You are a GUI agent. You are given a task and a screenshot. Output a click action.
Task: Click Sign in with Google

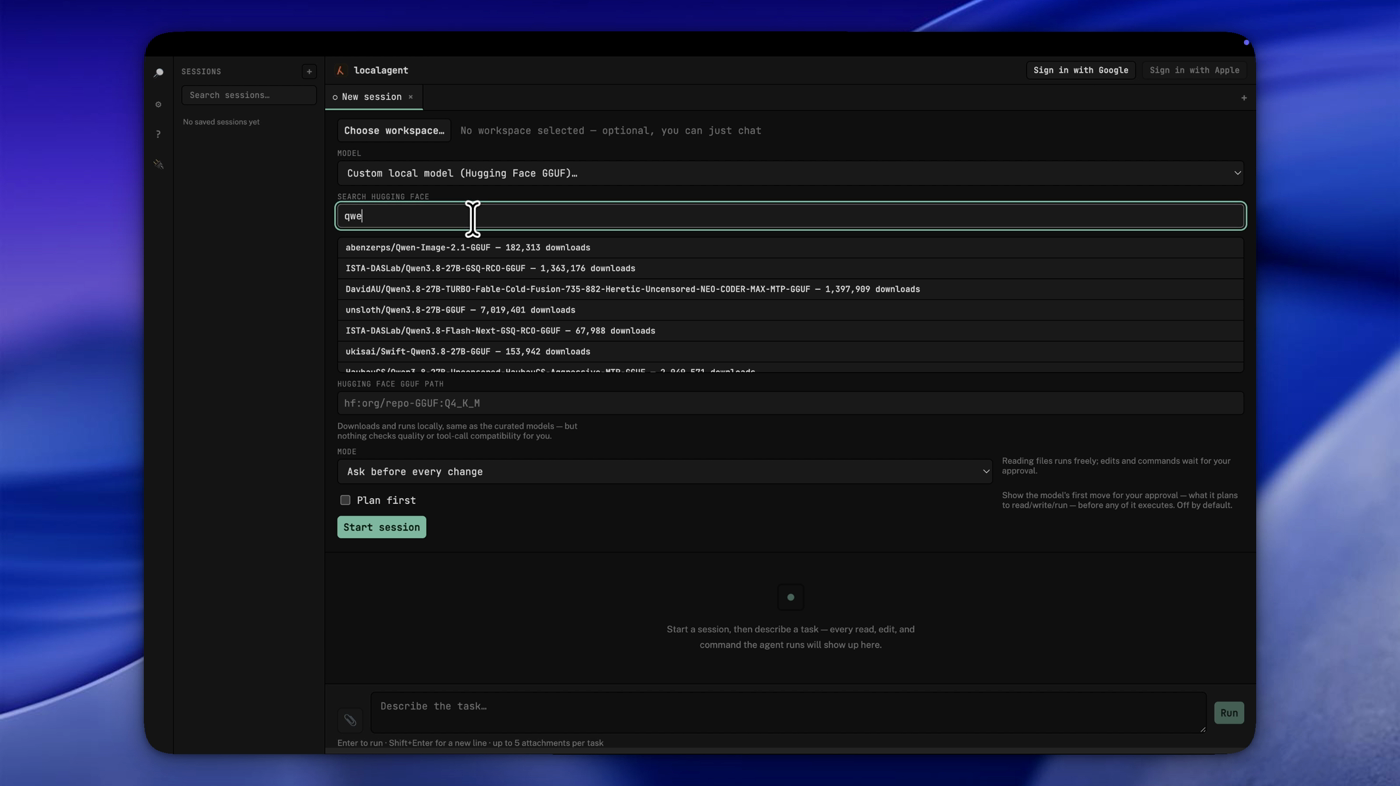(1080, 70)
